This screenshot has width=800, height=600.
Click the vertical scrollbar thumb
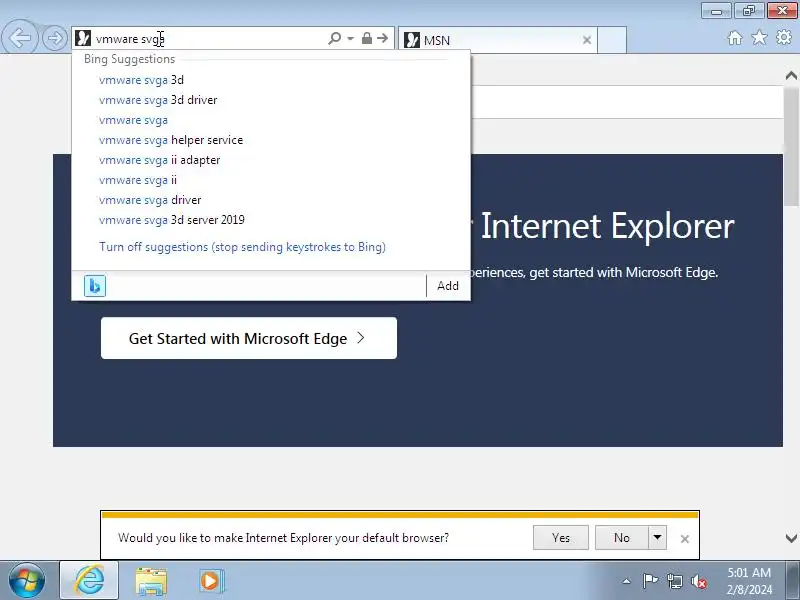[791, 145]
